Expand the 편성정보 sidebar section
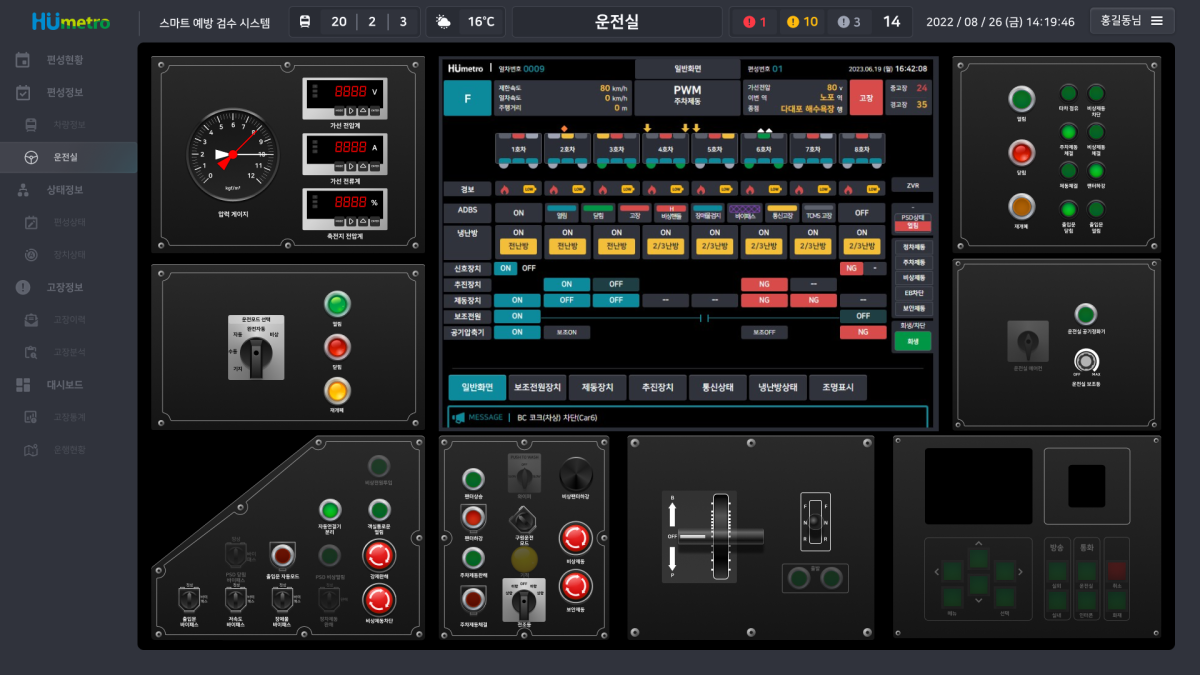The image size is (1200, 675). click(65, 92)
